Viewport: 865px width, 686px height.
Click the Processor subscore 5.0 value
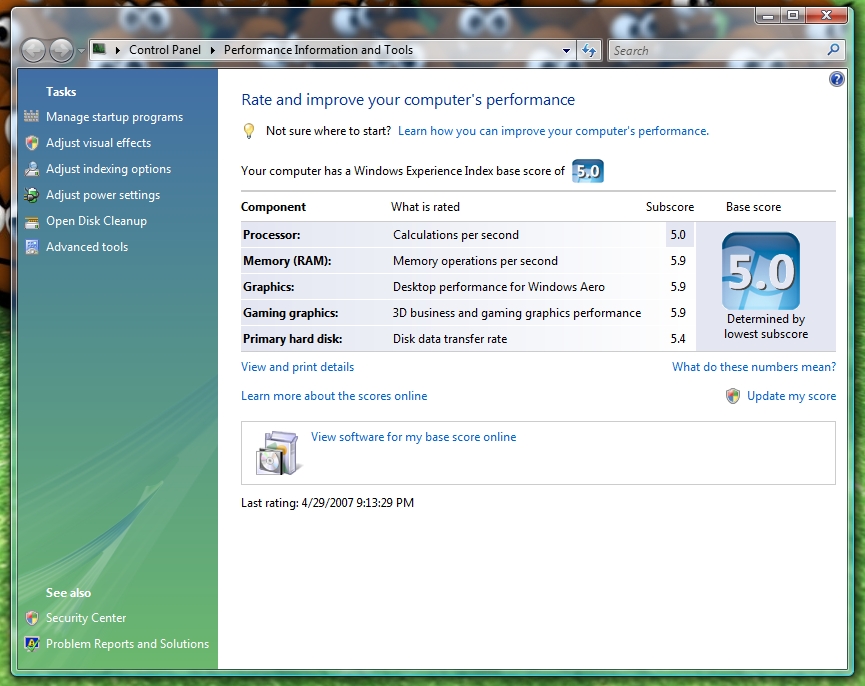click(x=678, y=235)
